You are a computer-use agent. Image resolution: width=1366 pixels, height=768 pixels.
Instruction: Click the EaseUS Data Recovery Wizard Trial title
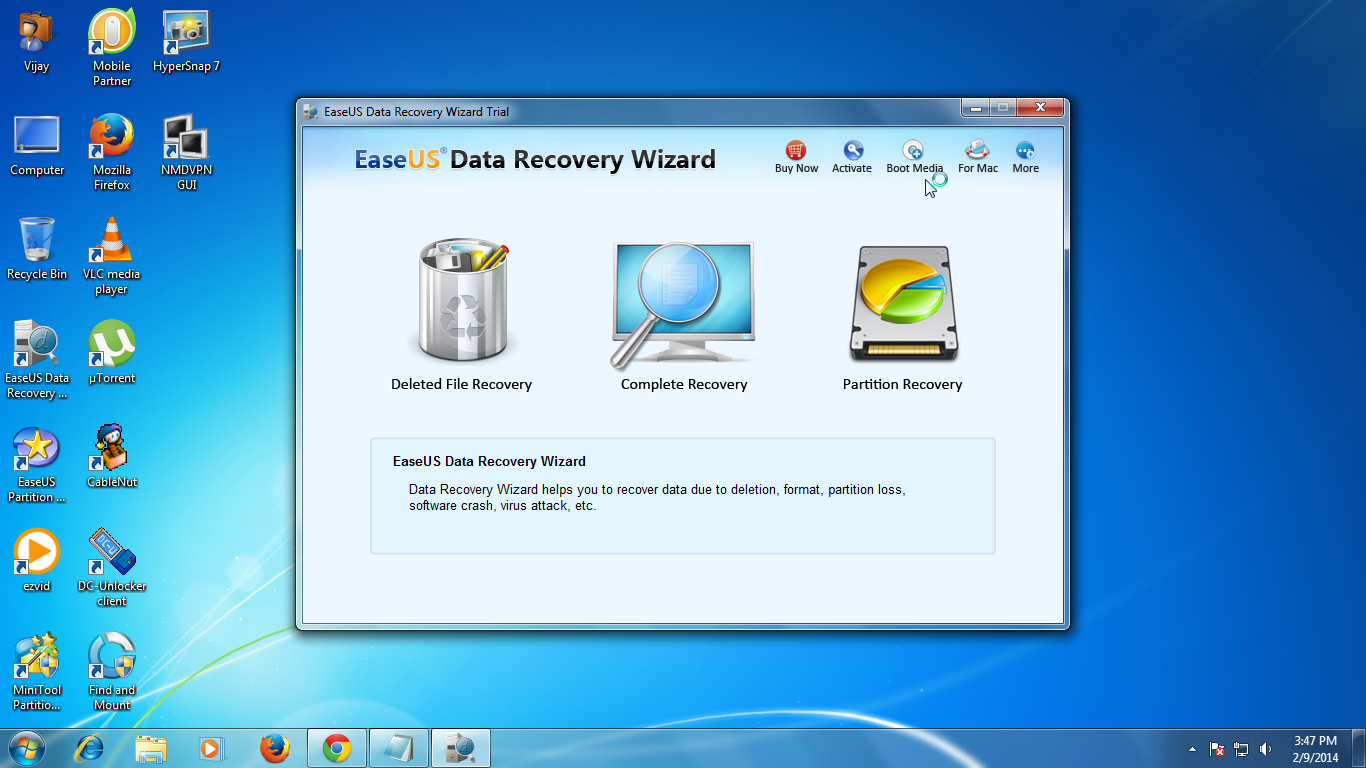[416, 112]
